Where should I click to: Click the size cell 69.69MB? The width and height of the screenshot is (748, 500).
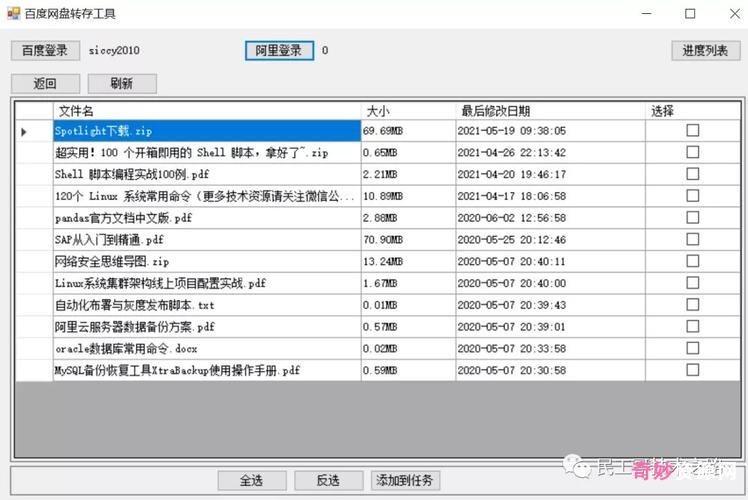click(408, 131)
